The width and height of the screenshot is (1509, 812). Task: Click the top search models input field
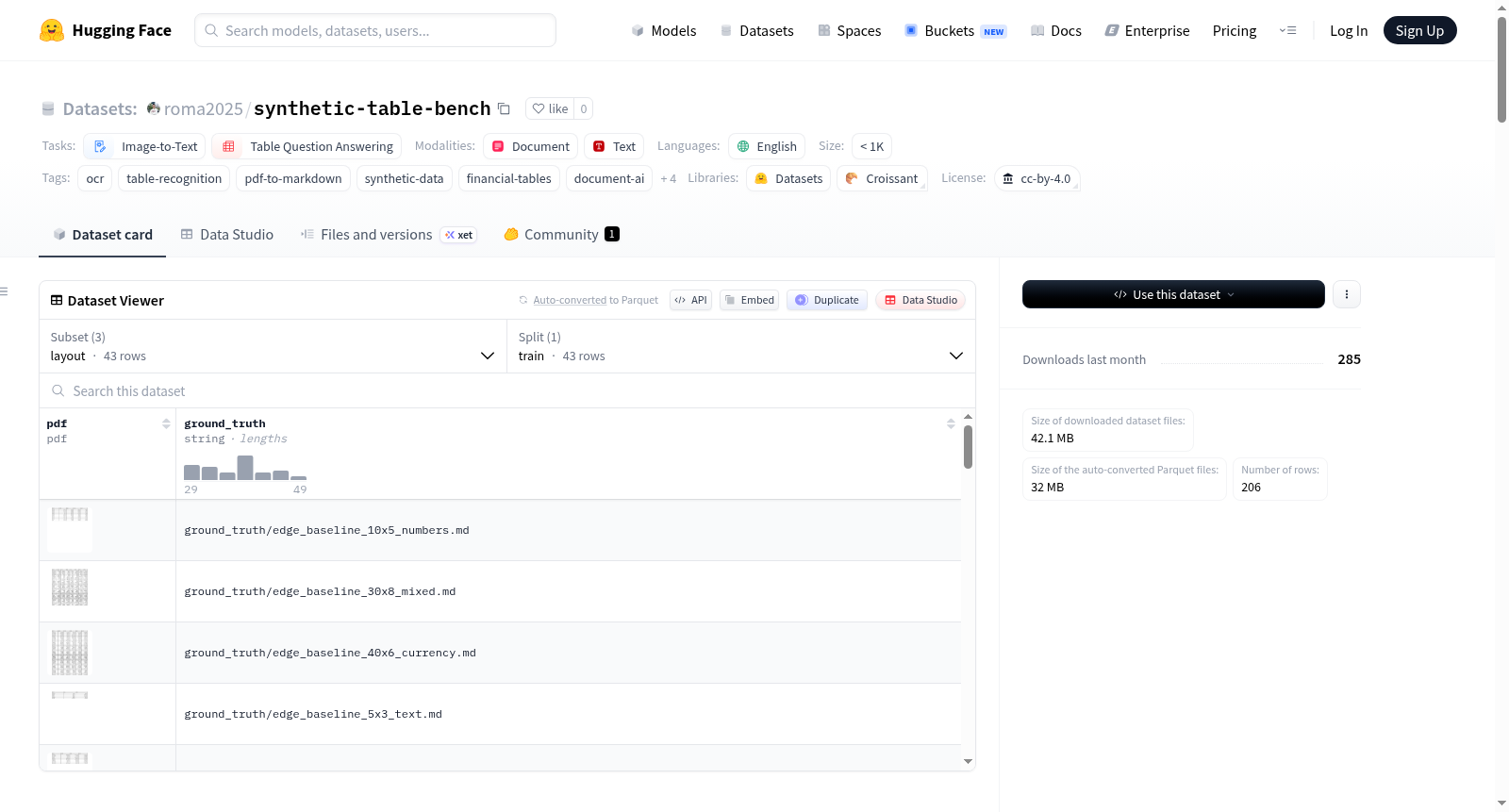(x=375, y=30)
